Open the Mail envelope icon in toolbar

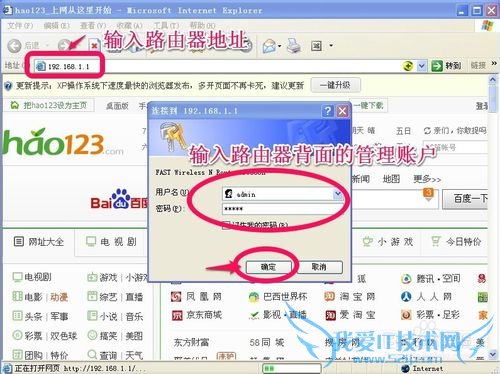tap(269, 46)
